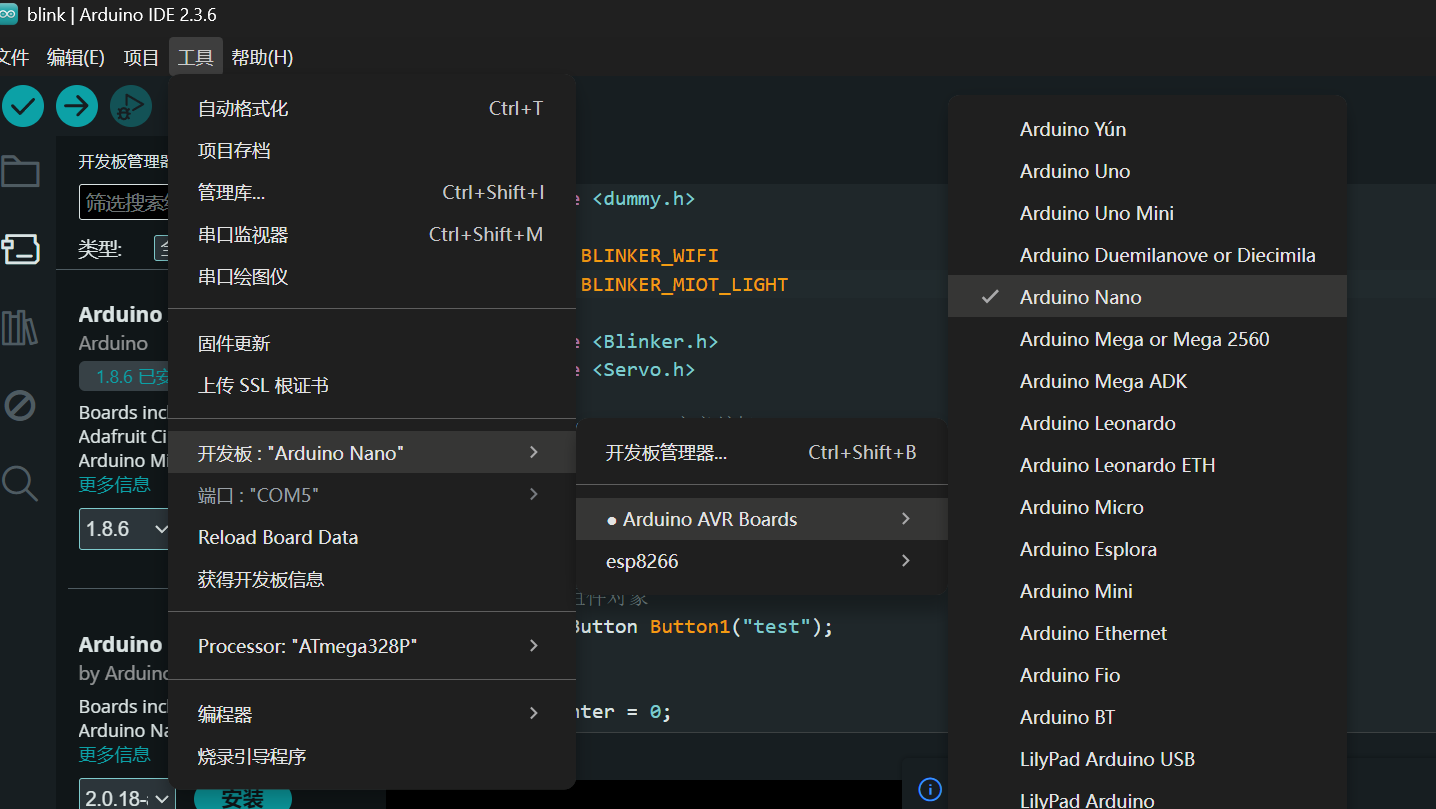Select 固件更新 menu entry
This screenshot has height=809, width=1436.
pos(372,343)
